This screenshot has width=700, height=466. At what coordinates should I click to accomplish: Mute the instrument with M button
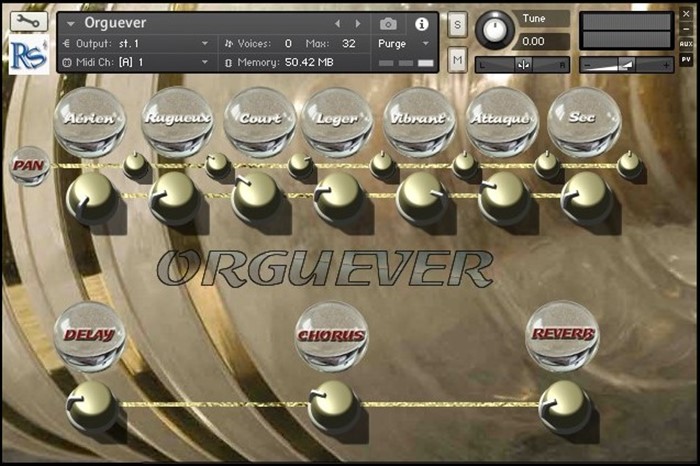(x=457, y=61)
